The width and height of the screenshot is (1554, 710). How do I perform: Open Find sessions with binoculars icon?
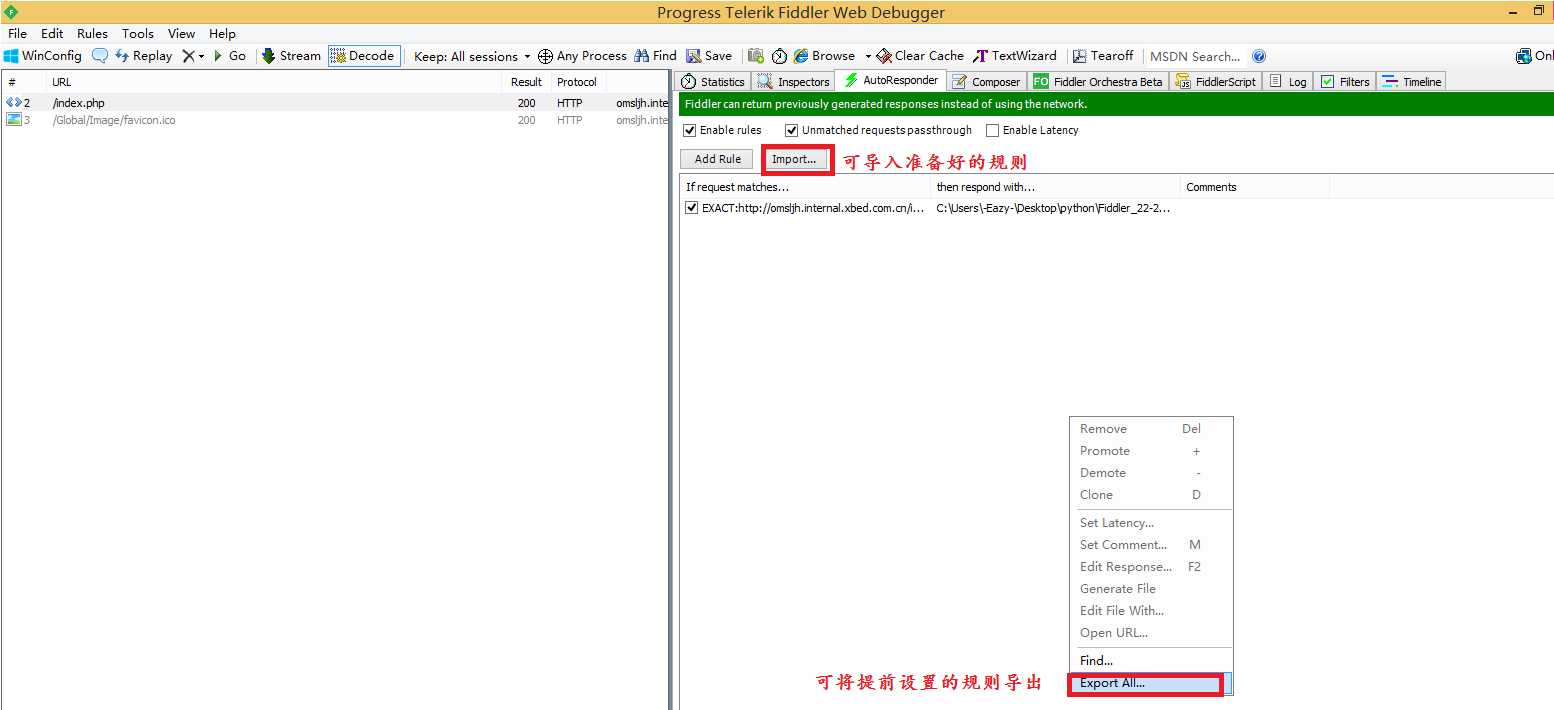coord(656,56)
